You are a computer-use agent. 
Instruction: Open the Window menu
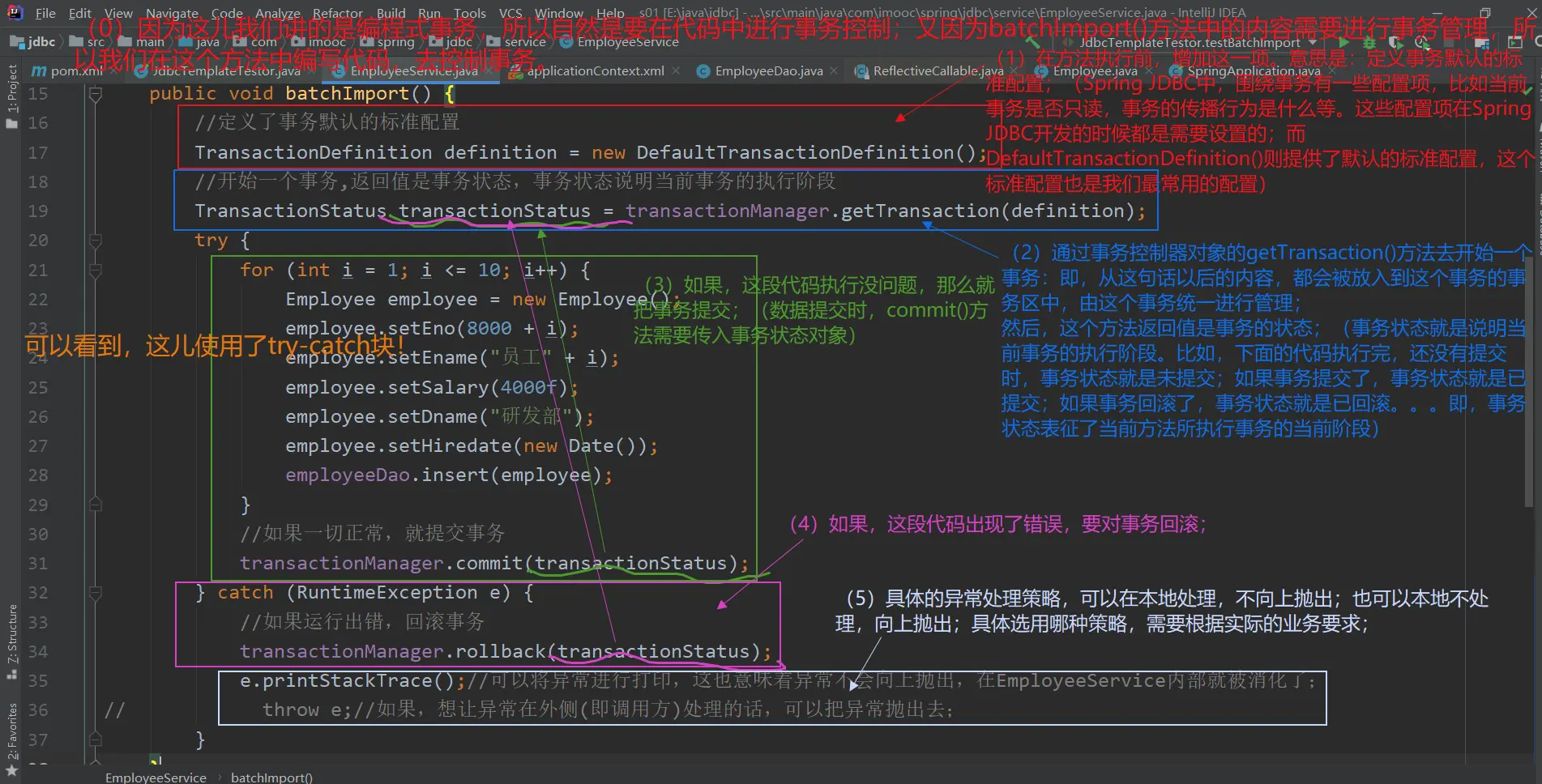pos(559,13)
